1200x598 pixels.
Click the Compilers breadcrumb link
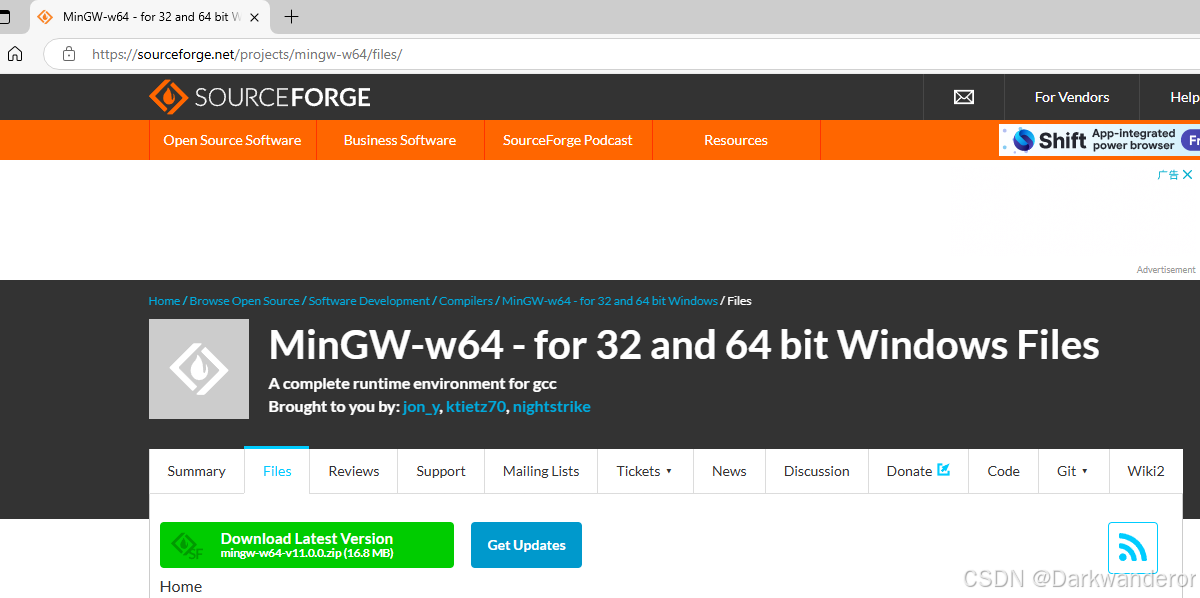tap(466, 301)
